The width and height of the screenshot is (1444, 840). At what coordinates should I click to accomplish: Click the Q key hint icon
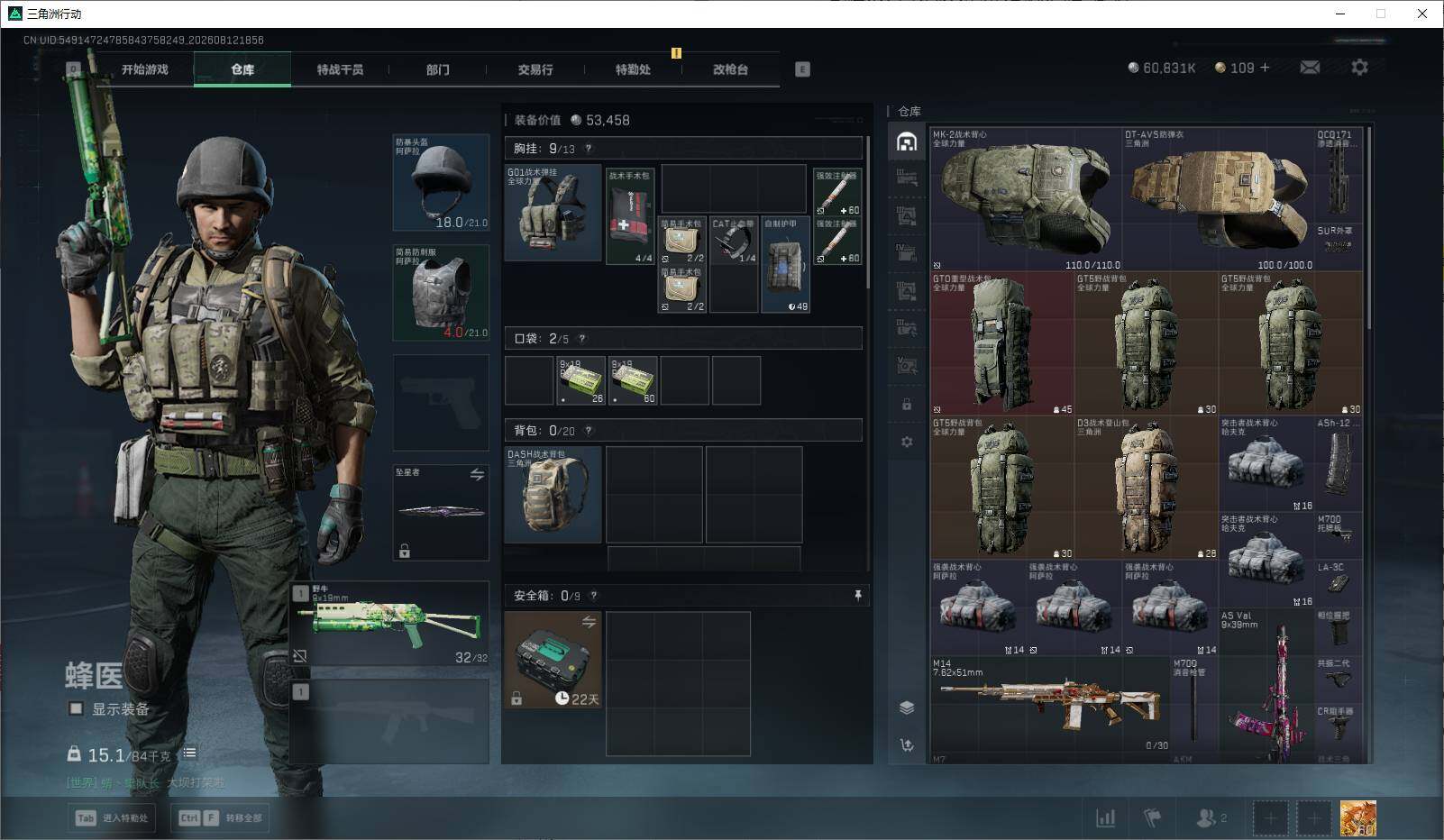coord(74,68)
